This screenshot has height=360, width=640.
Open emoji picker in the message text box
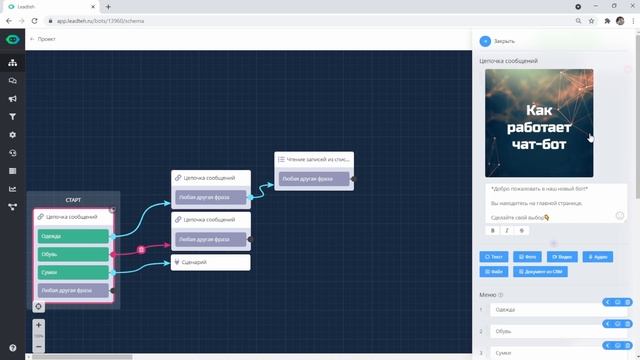(x=620, y=216)
